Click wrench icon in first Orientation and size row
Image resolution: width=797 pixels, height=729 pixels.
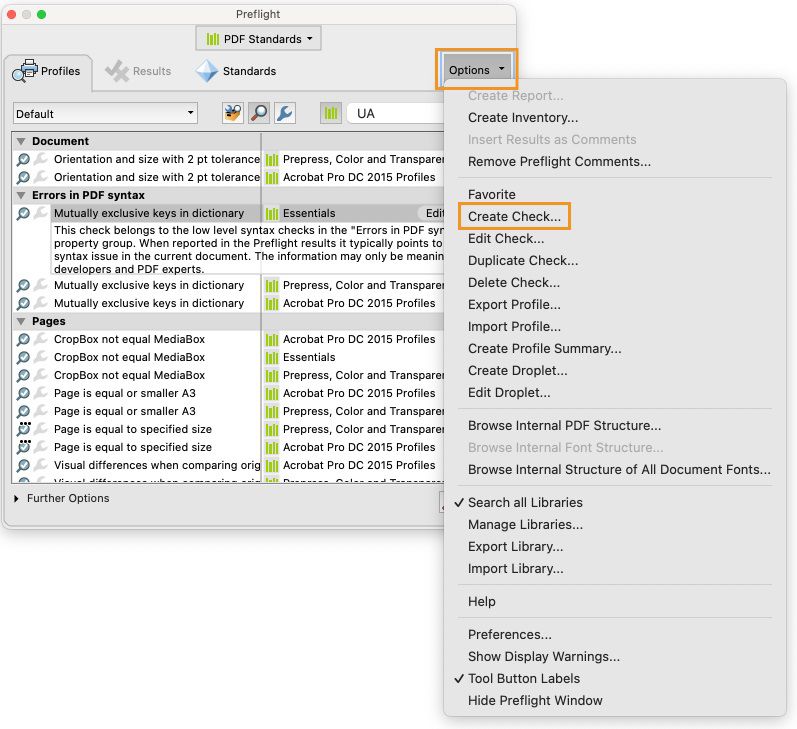click(x=41, y=159)
